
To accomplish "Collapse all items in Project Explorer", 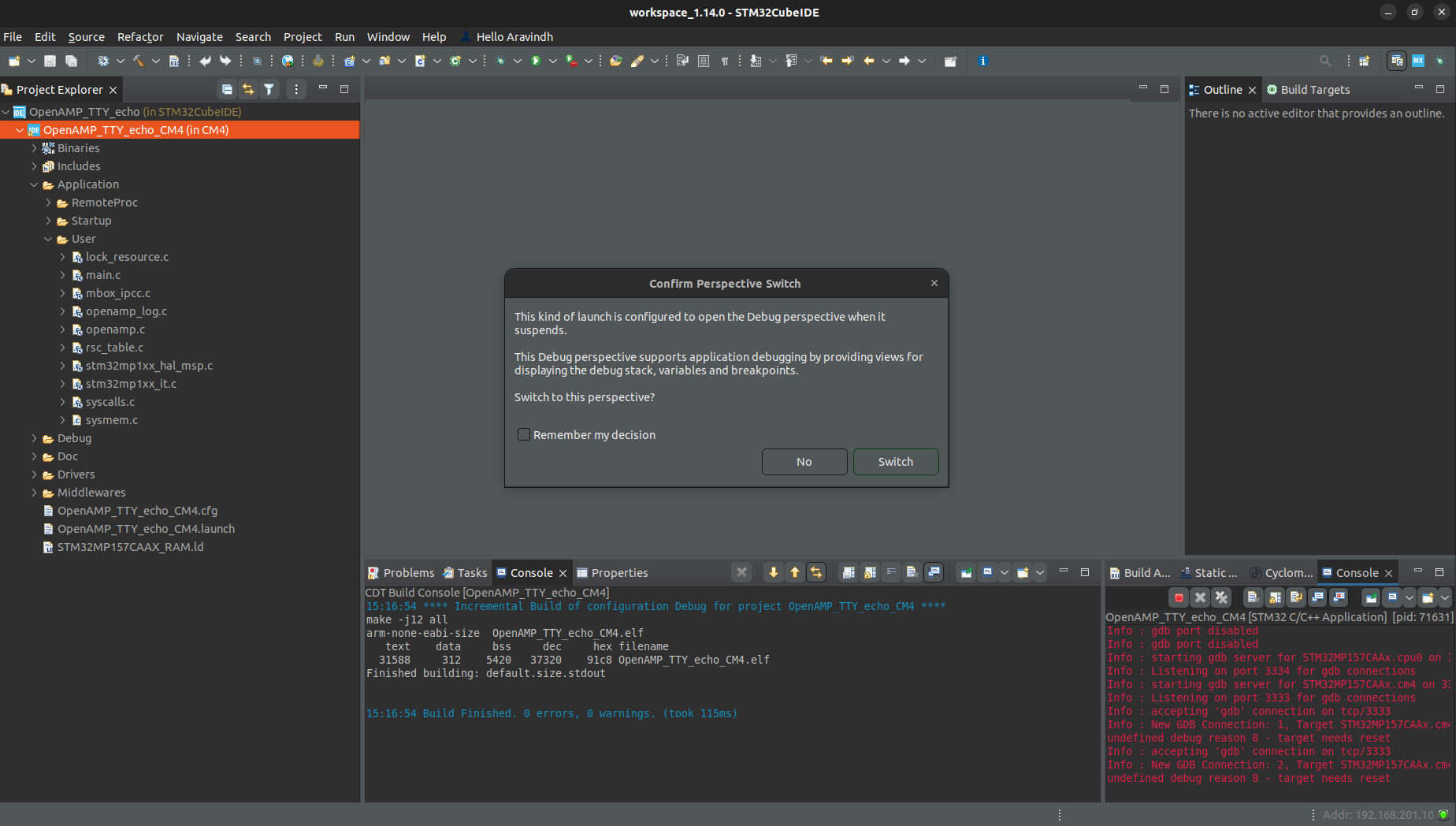I will (x=227, y=90).
